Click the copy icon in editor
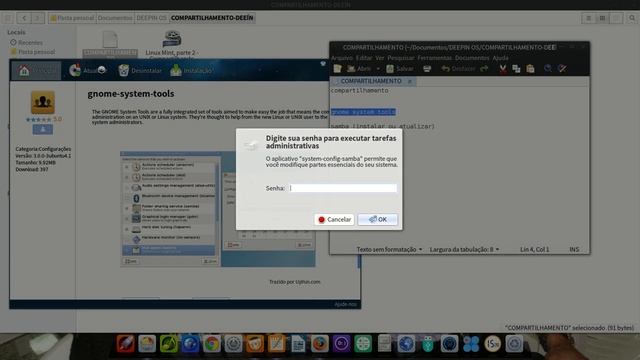This screenshot has height=360, width=640. (516, 69)
